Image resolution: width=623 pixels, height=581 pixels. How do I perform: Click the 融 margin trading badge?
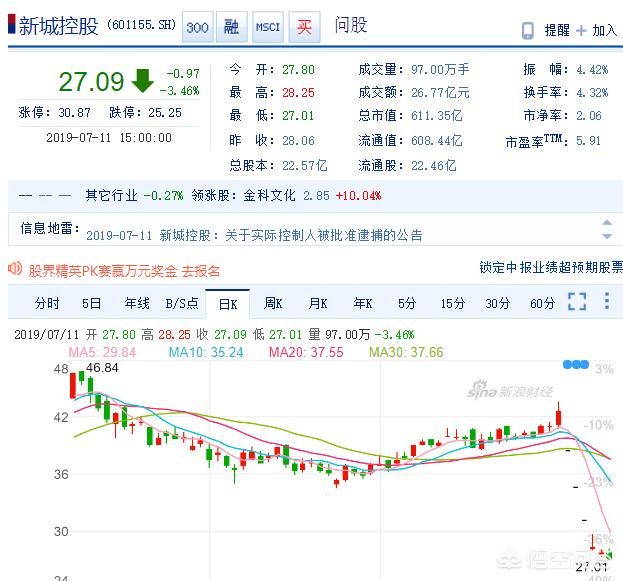232,27
